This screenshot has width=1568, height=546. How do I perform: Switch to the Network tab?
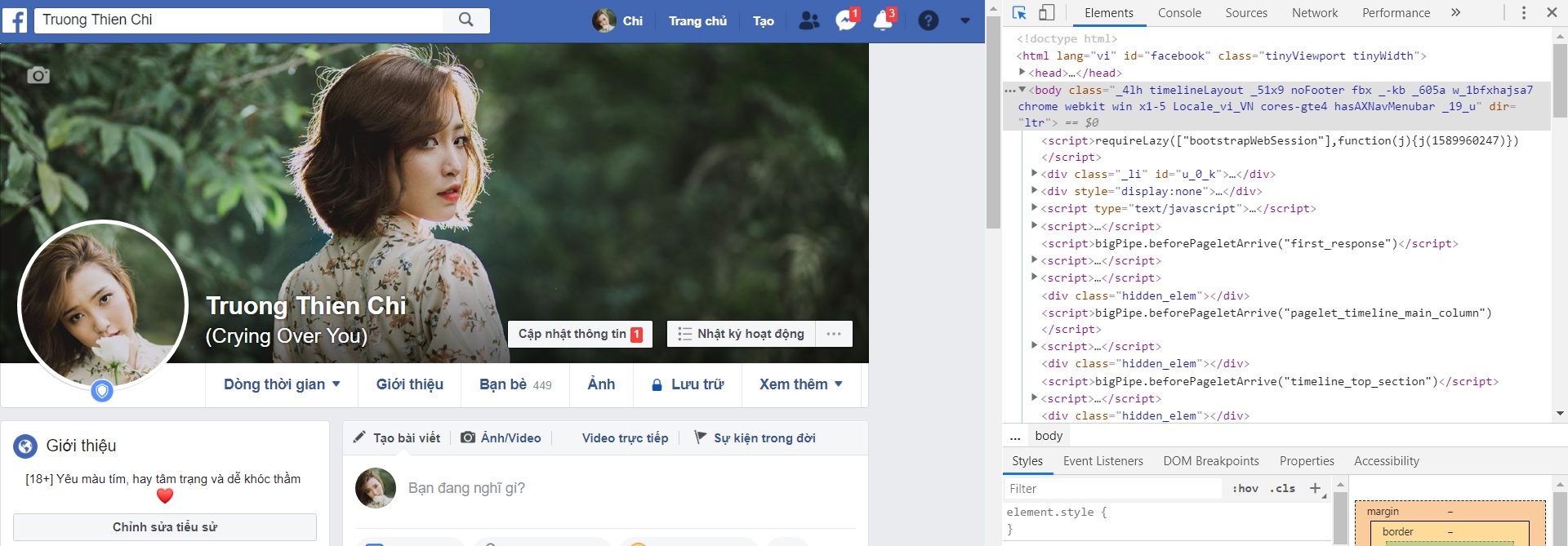[1315, 13]
